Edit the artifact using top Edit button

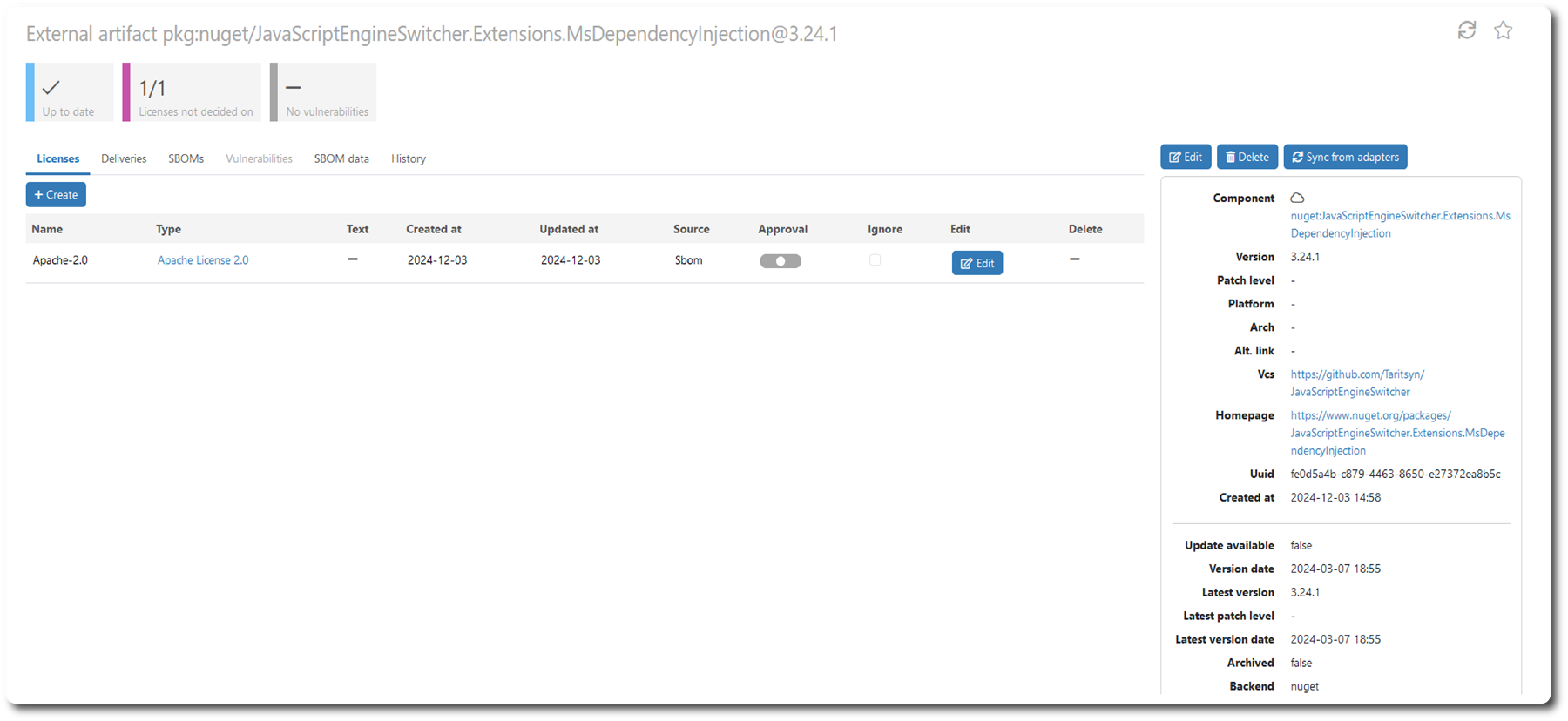(x=1186, y=157)
